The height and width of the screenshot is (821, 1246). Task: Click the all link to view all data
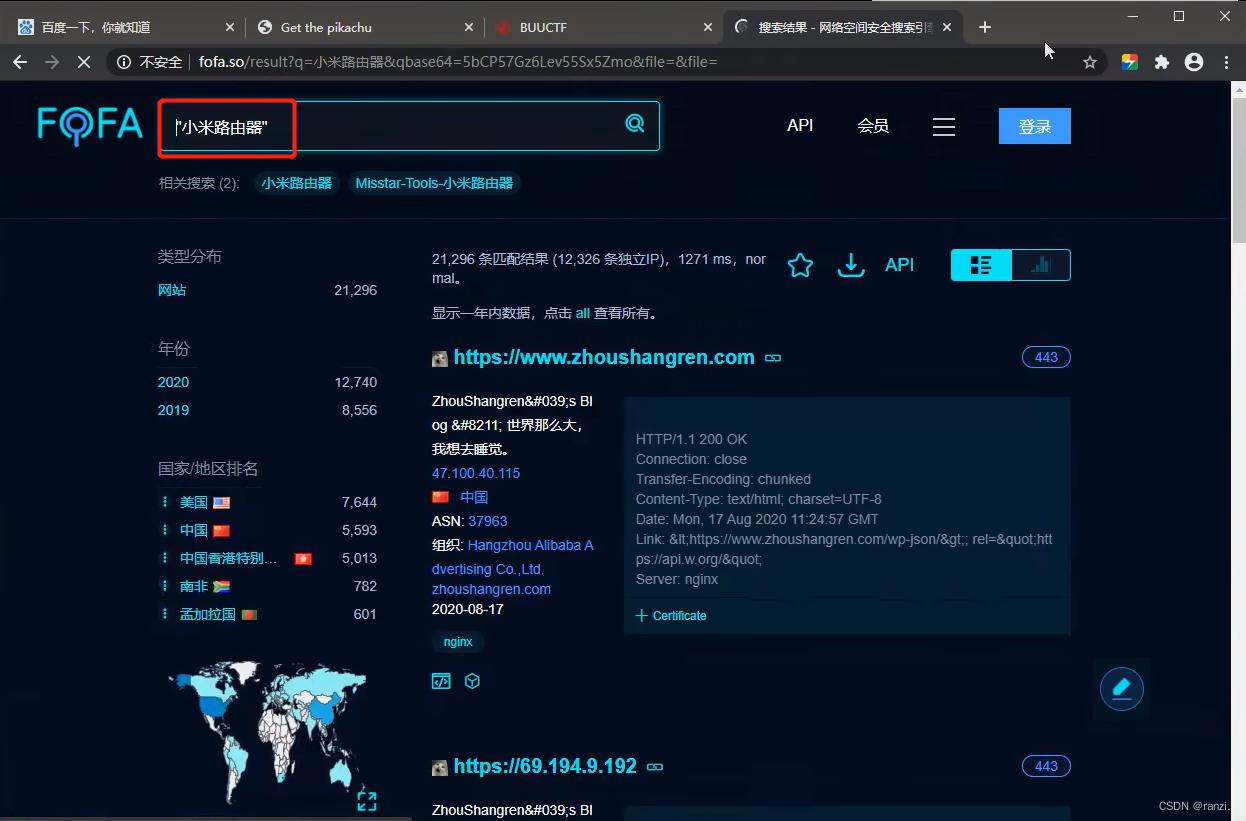[x=582, y=313]
